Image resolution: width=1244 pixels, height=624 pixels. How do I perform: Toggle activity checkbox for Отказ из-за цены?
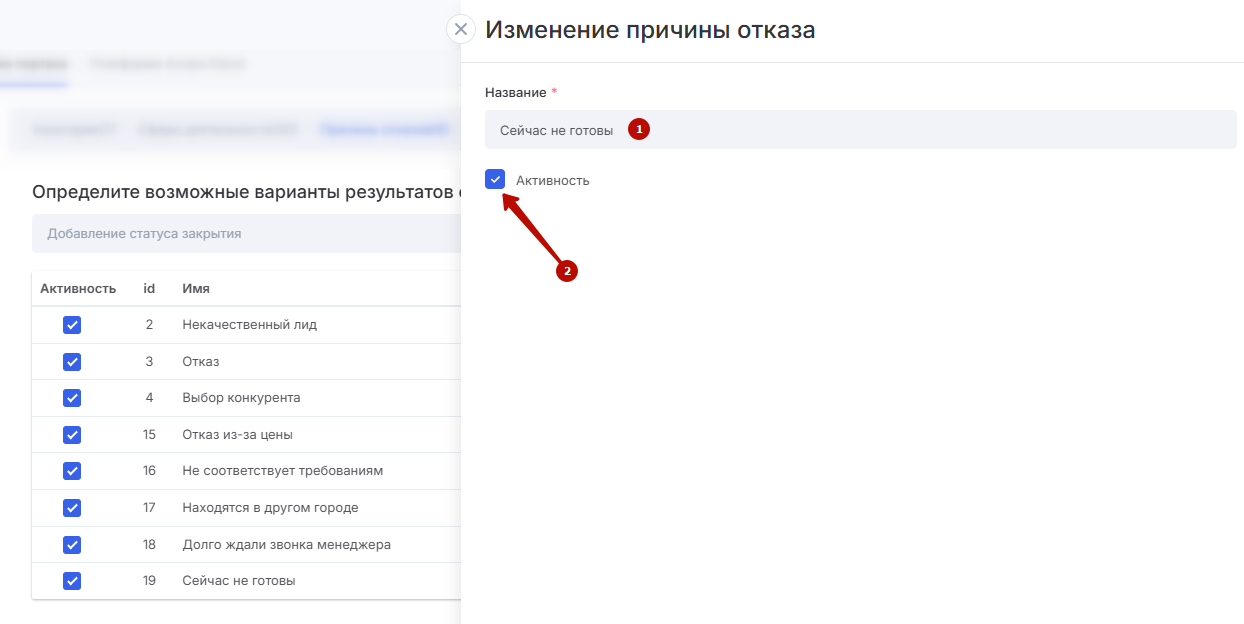(x=72, y=434)
